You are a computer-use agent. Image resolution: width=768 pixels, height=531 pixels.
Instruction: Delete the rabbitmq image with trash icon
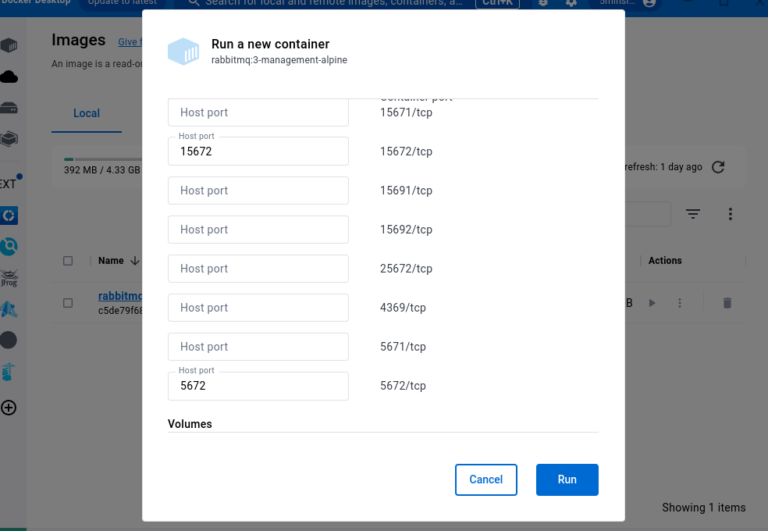727,303
